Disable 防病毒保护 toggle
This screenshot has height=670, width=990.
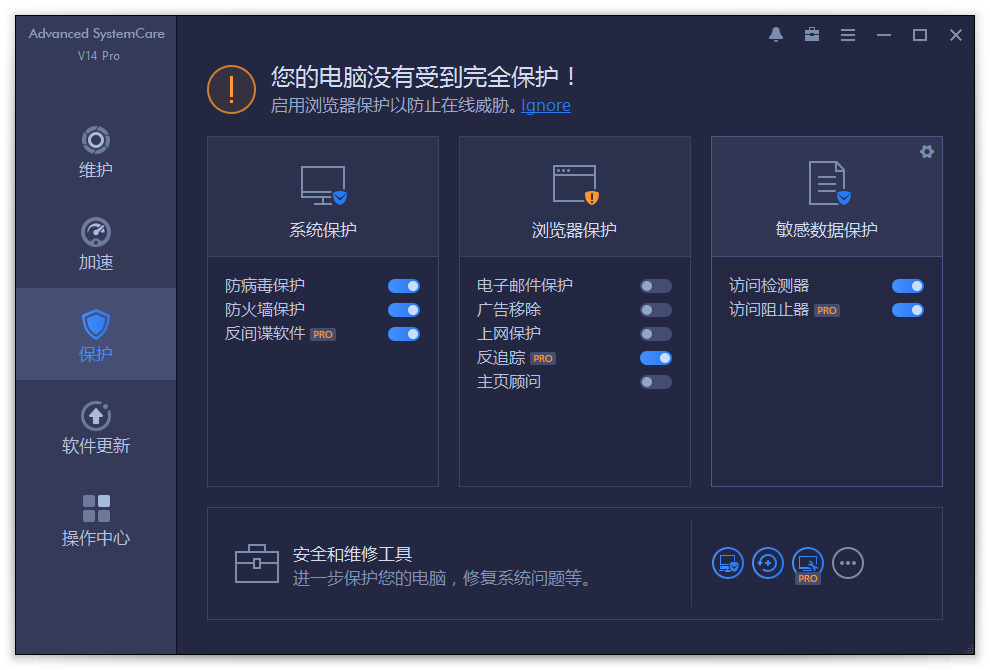(403, 285)
